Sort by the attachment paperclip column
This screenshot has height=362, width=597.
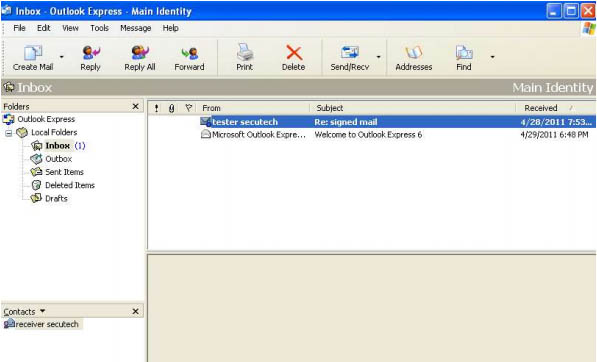[172, 108]
